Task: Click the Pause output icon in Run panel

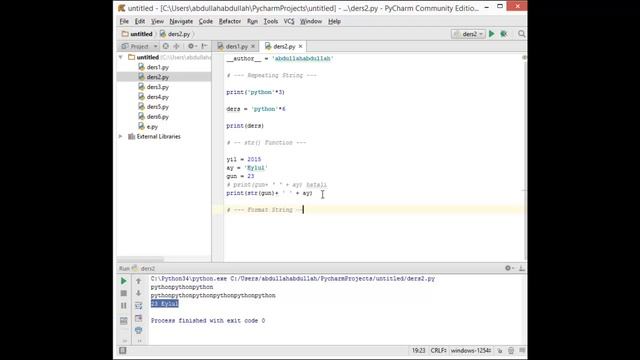Action: 124,305
